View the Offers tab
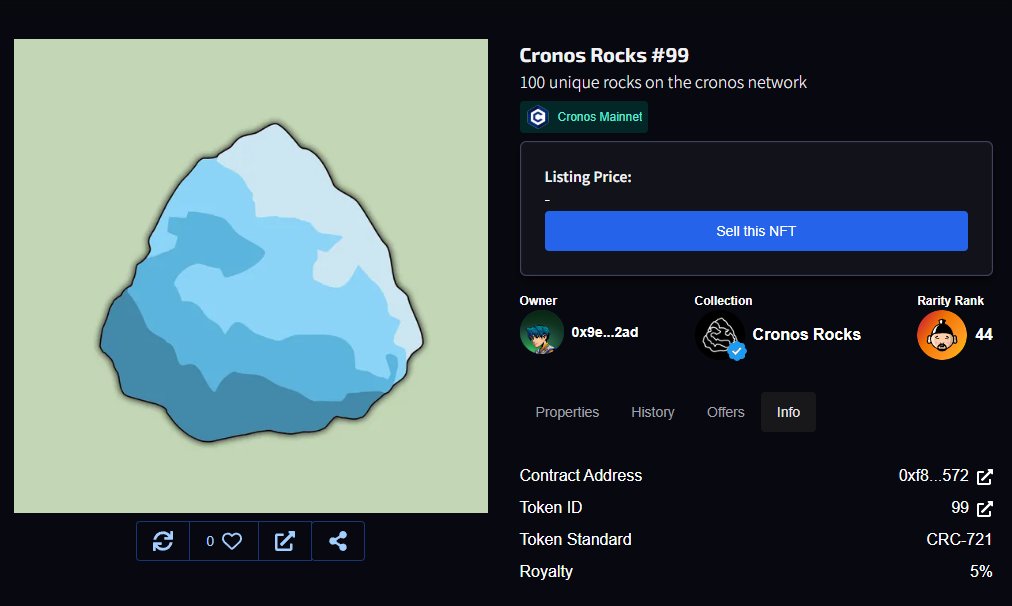The height and width of the screenshot is (606, 1012). [x=724, y=411]
